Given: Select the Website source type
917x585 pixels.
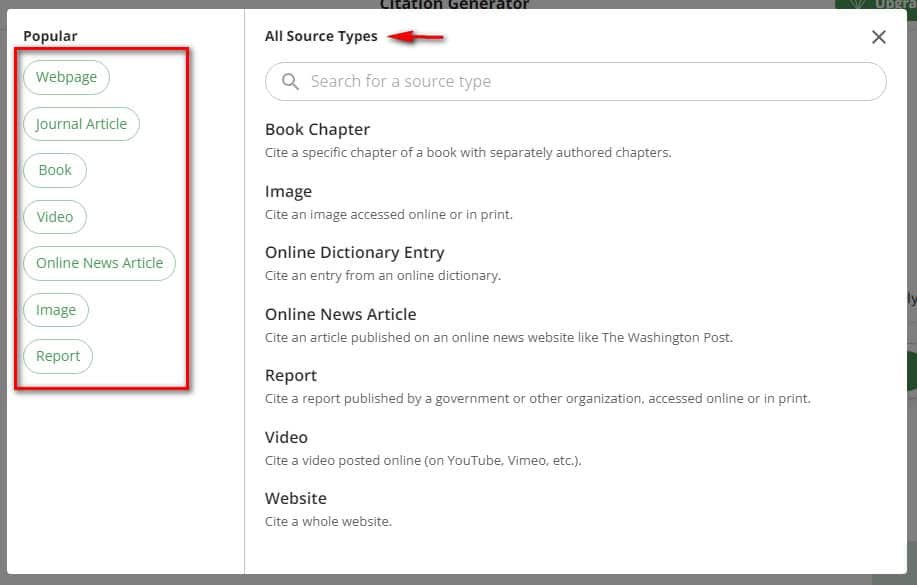Looking at the screenshot, I should tap(295, 498).
